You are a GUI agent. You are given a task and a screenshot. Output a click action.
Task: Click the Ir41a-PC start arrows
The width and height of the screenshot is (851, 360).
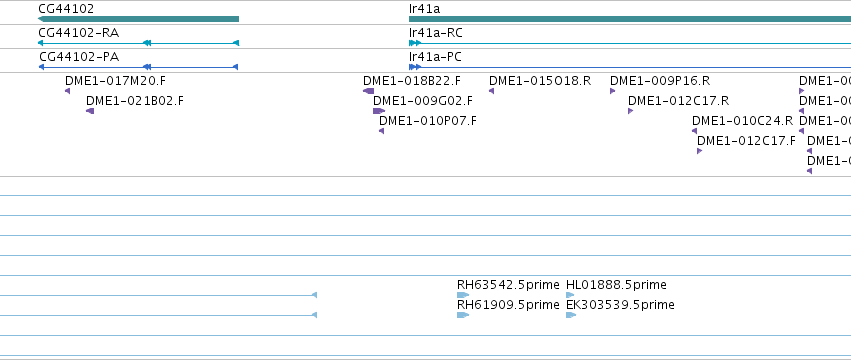coord(415,67)
